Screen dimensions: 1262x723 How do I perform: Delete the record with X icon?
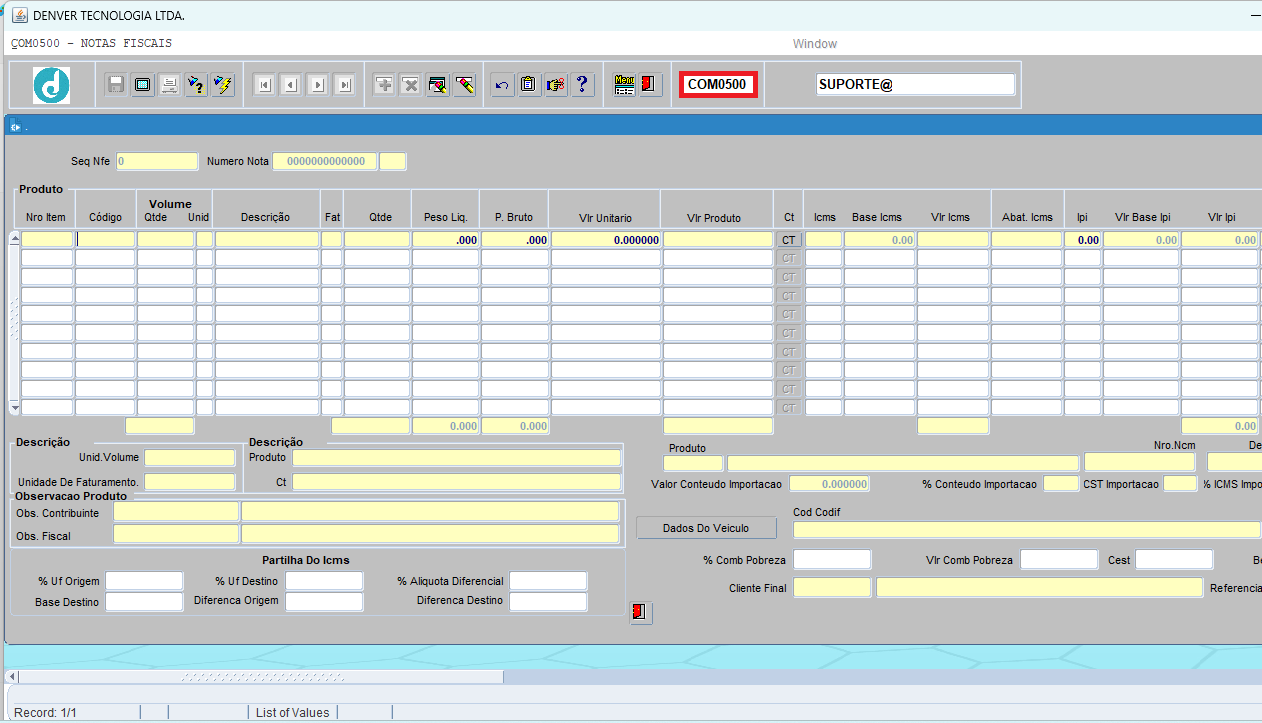coord(410,85)
